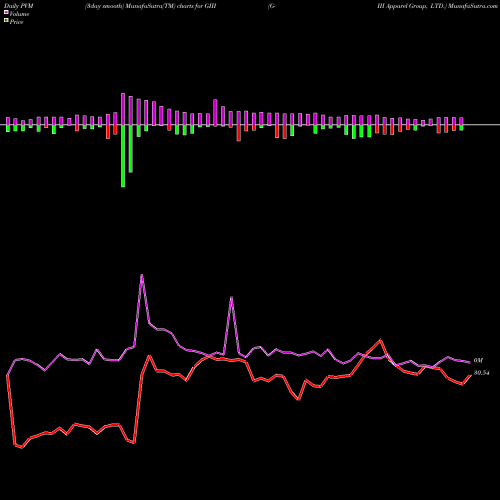
Task: Click the 'Volume' legend label
Action: 19,14
